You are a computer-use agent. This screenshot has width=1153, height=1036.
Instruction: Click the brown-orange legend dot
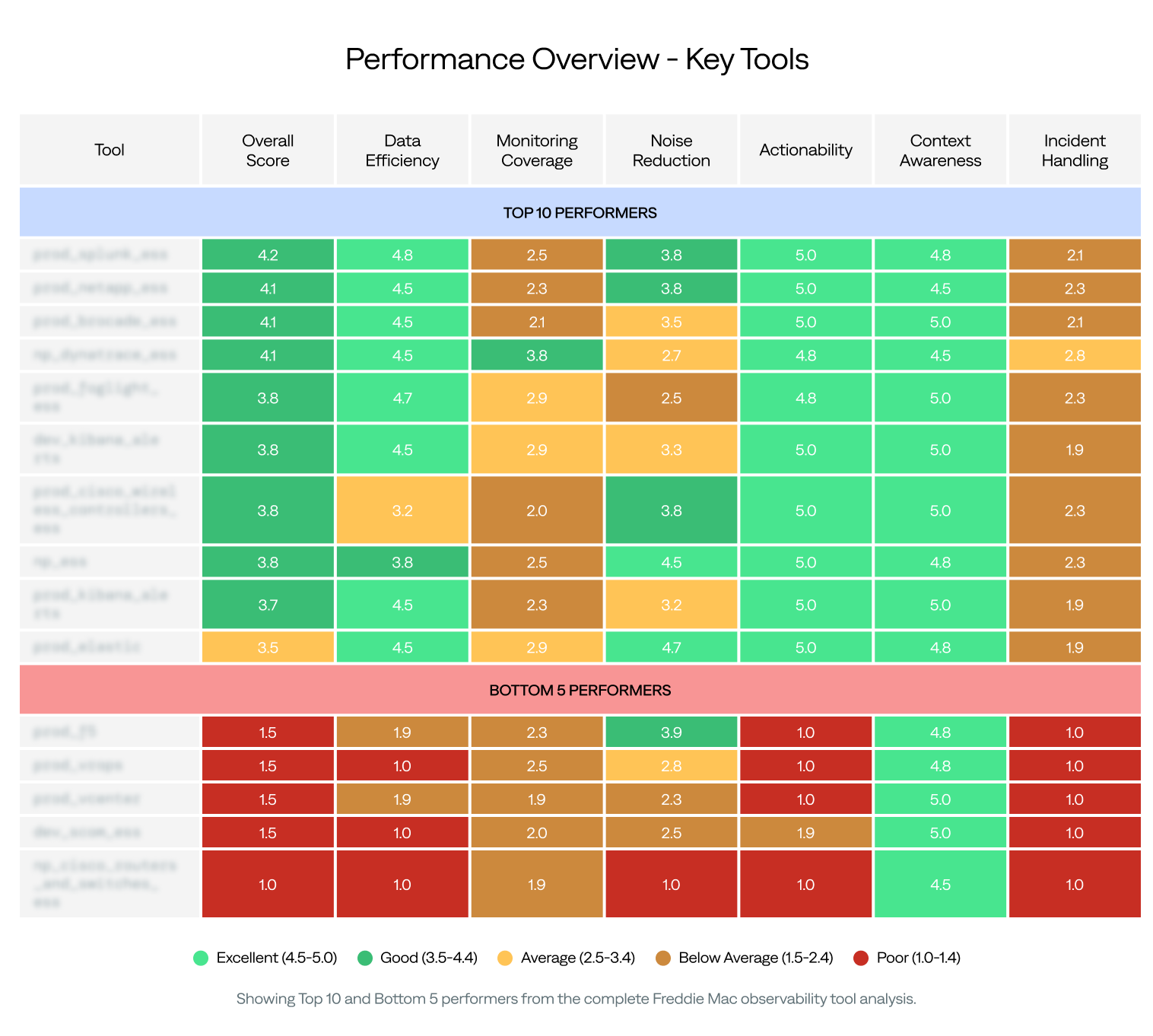click(x=663, y=958)
